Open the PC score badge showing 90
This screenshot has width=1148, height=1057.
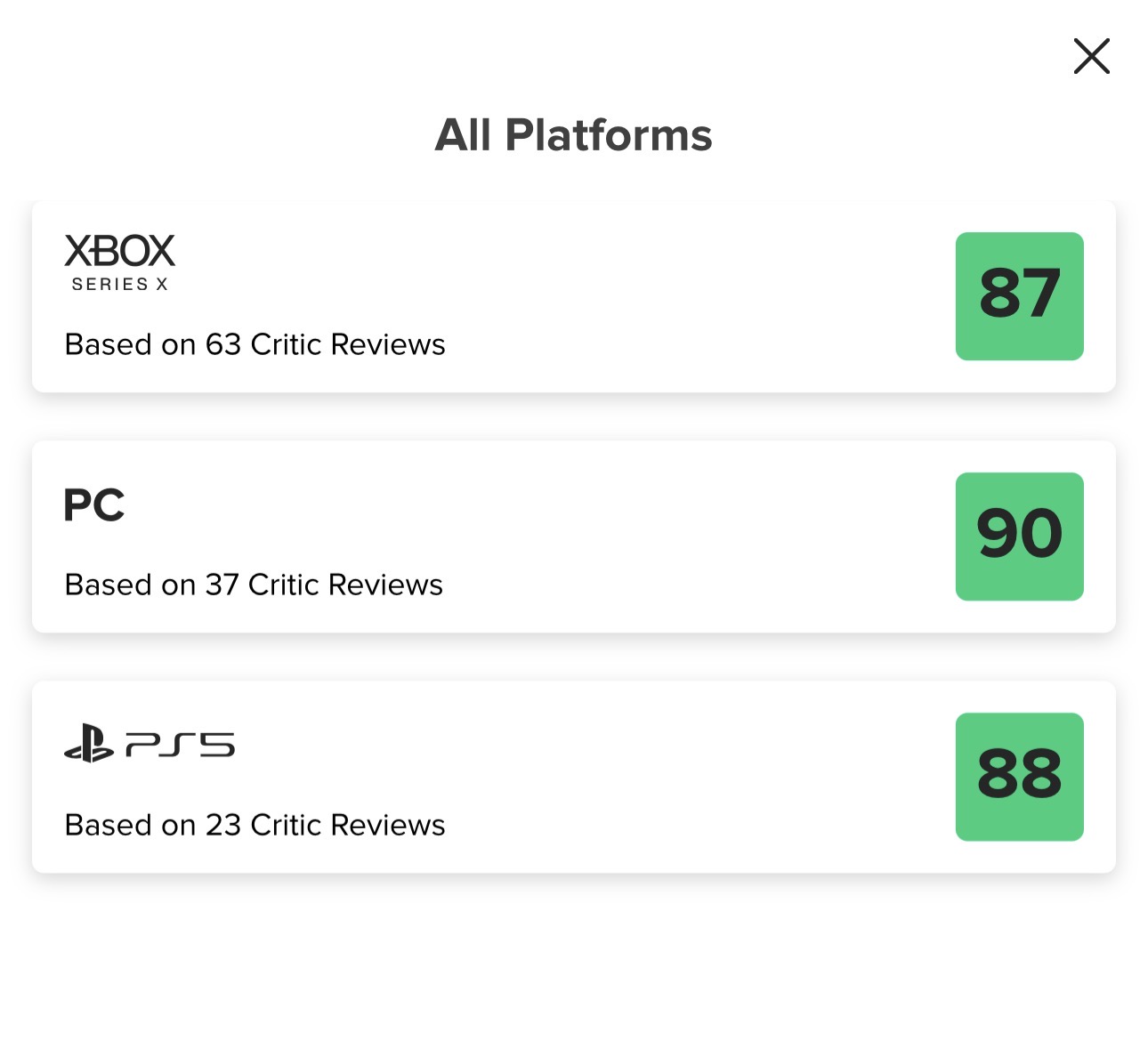click(x=1020, y=537)
